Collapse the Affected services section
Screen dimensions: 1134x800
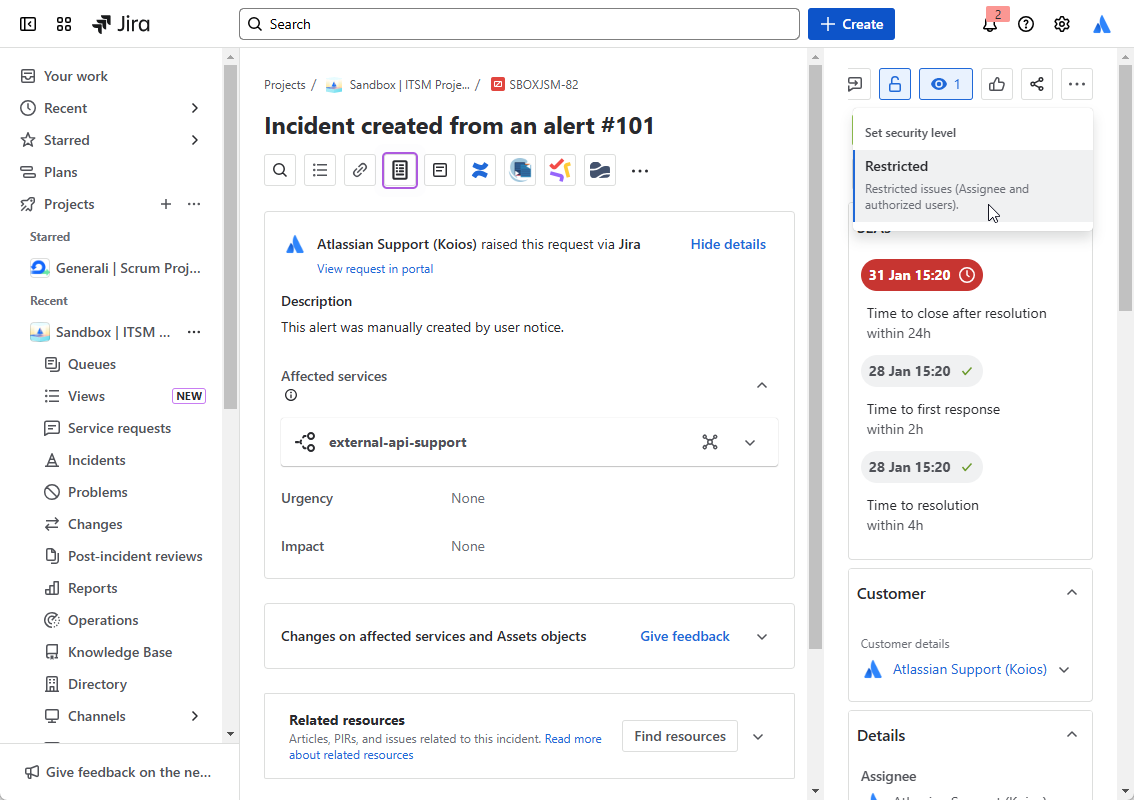(762, 385)
